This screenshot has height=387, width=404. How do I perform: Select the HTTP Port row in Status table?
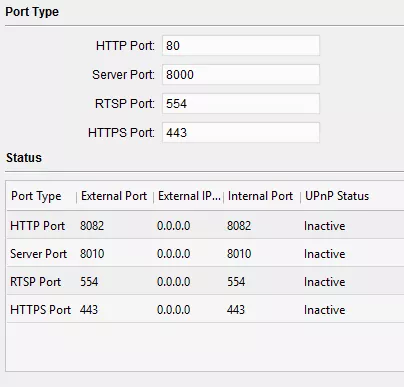point(205,225)
